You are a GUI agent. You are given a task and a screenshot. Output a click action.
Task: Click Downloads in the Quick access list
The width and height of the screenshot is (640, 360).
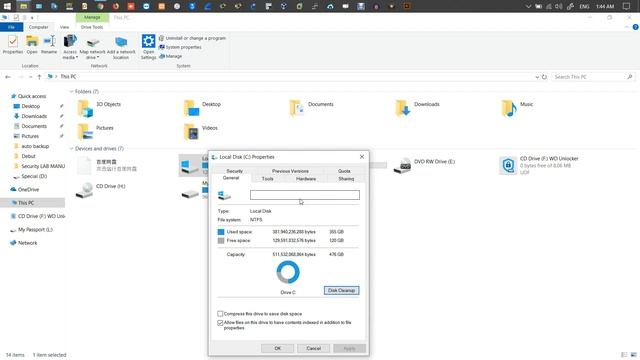34,116
